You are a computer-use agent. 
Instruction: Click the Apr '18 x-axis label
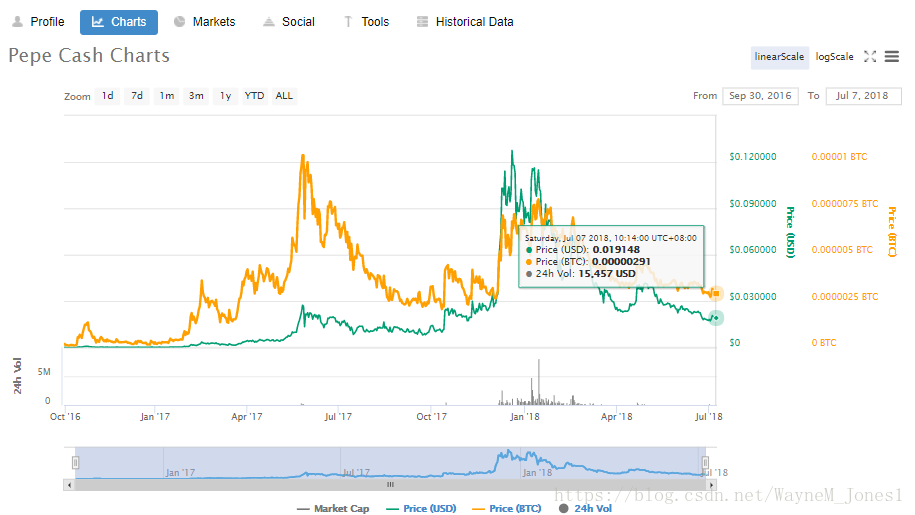pyautogui.click(x=617, y=416)
